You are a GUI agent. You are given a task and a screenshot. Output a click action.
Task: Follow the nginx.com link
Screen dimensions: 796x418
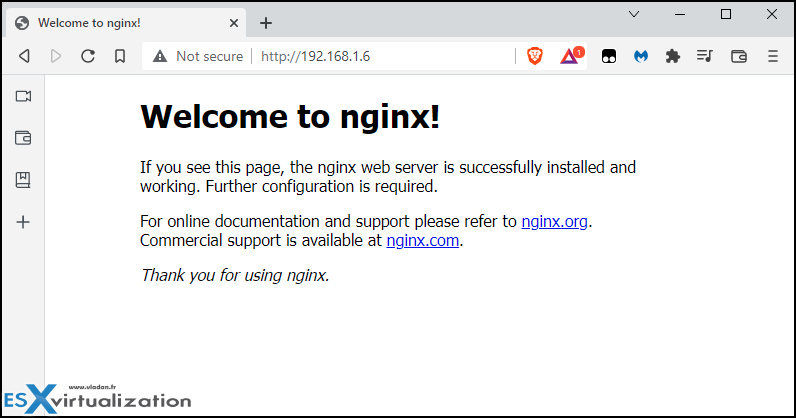tap(422, 240)
